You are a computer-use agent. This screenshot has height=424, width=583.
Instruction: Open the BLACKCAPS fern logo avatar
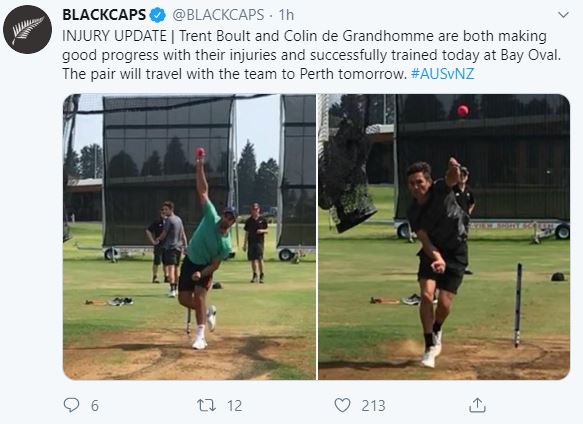tap(28, 29)
